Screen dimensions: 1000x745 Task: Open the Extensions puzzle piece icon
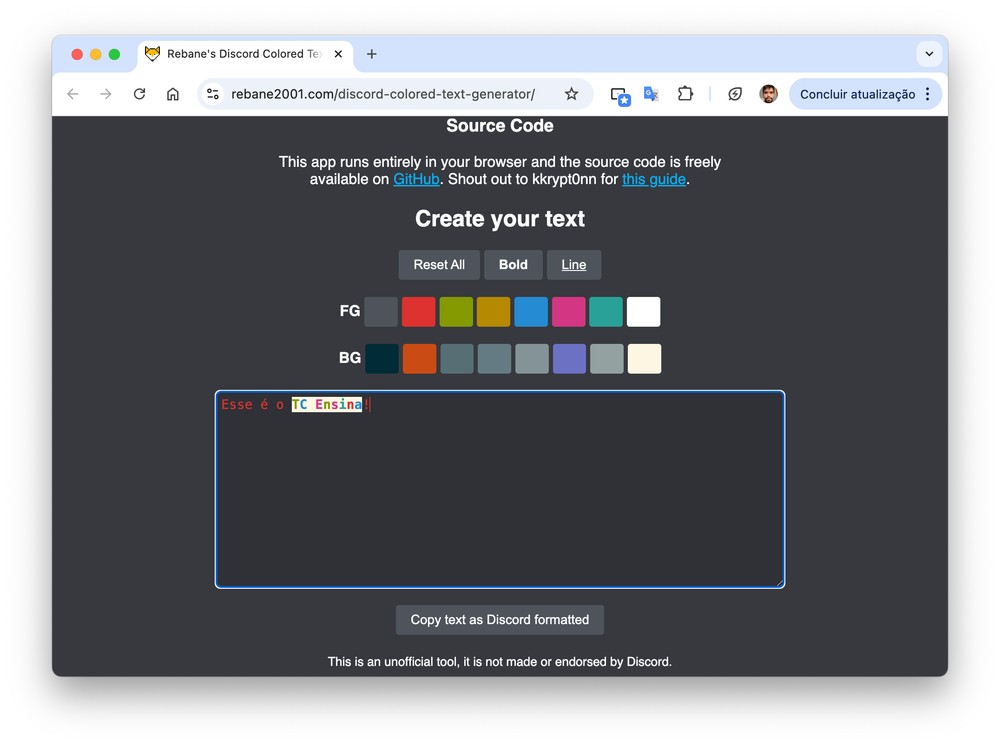pos(685,94)
